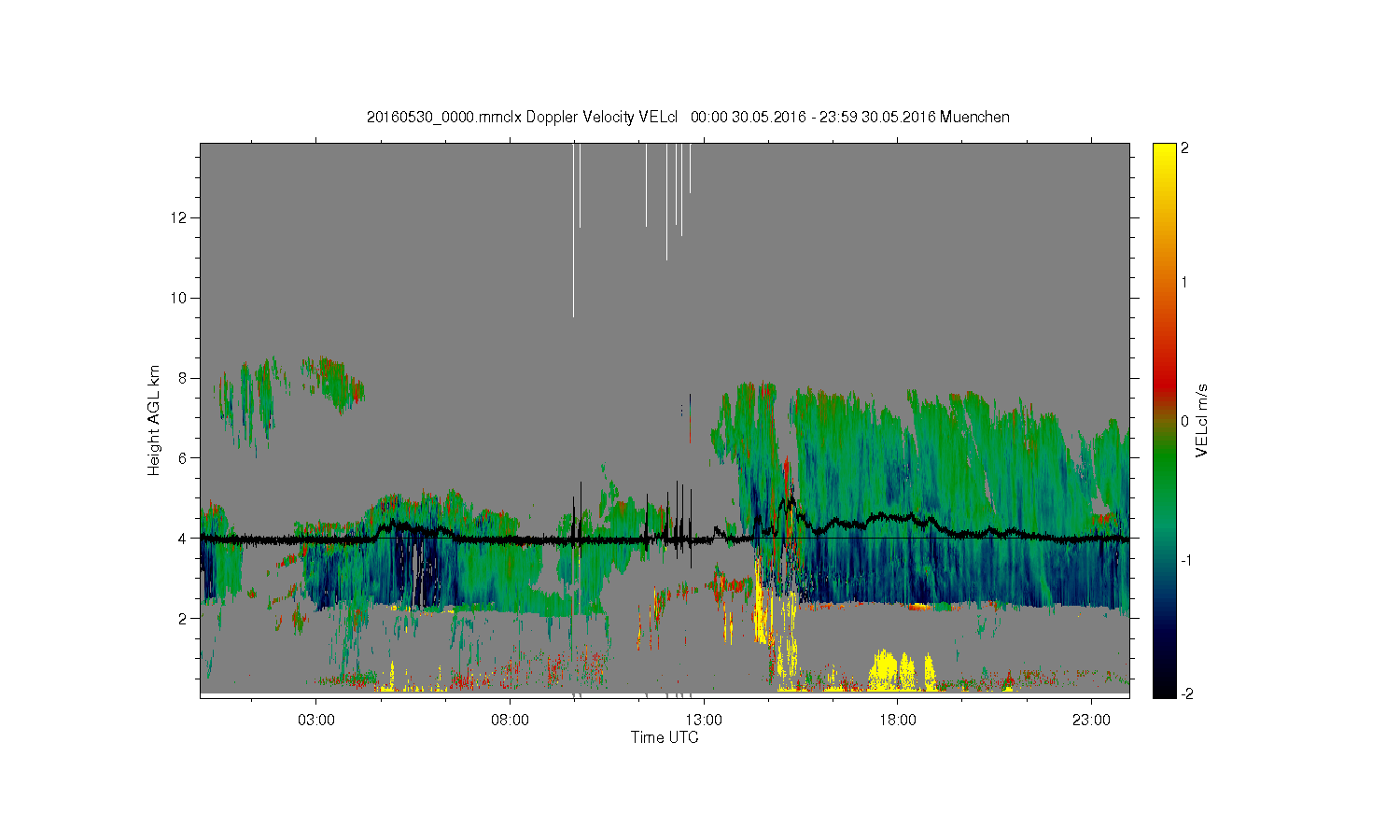Select the Height AGL km axis label
The image size is (1400, 840).
click(154, 420)
